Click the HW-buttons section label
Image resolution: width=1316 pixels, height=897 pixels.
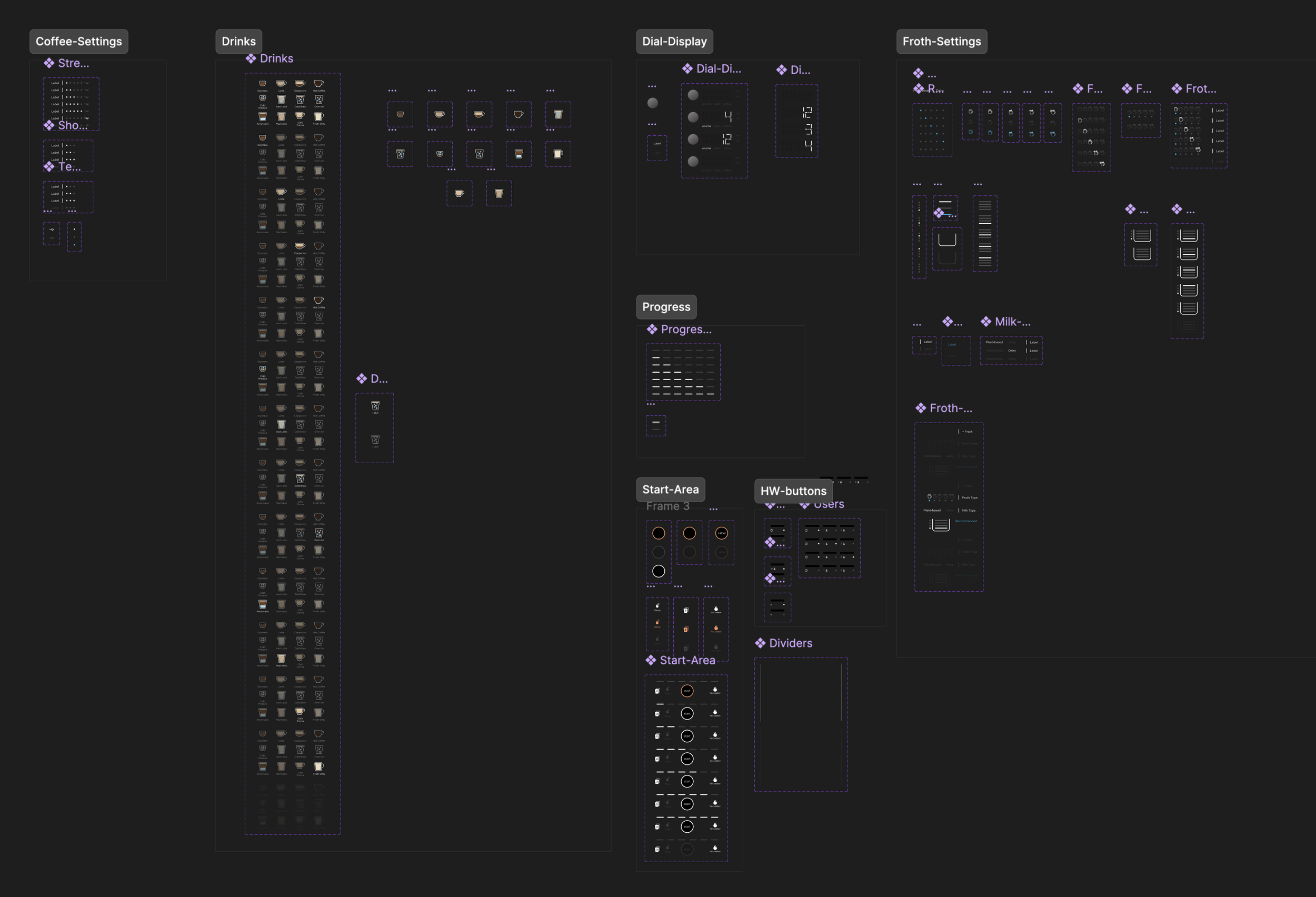pos(793,491)
